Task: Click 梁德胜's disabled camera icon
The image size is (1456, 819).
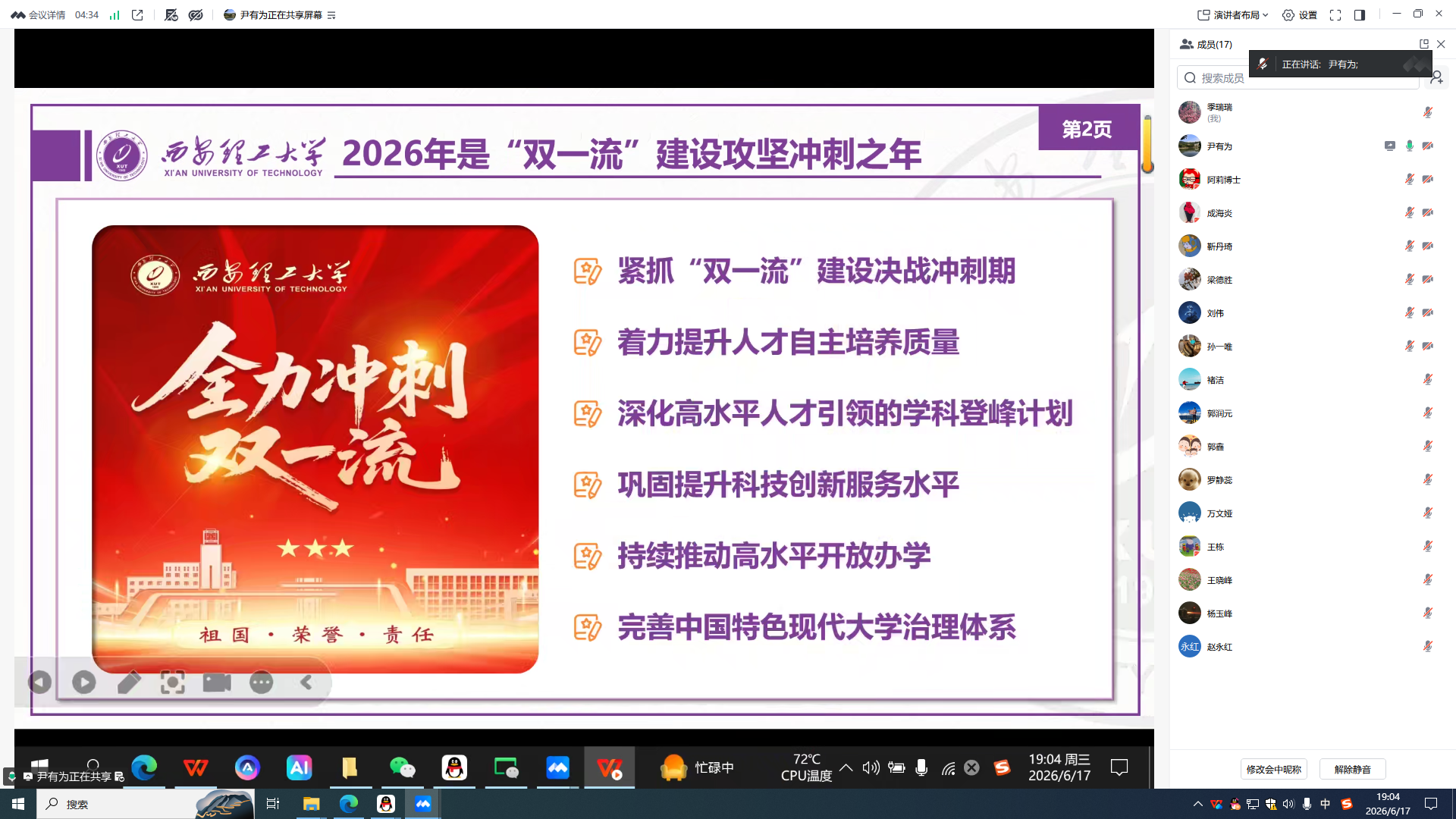Action: pyautogui.click(x=1428, y=279)
